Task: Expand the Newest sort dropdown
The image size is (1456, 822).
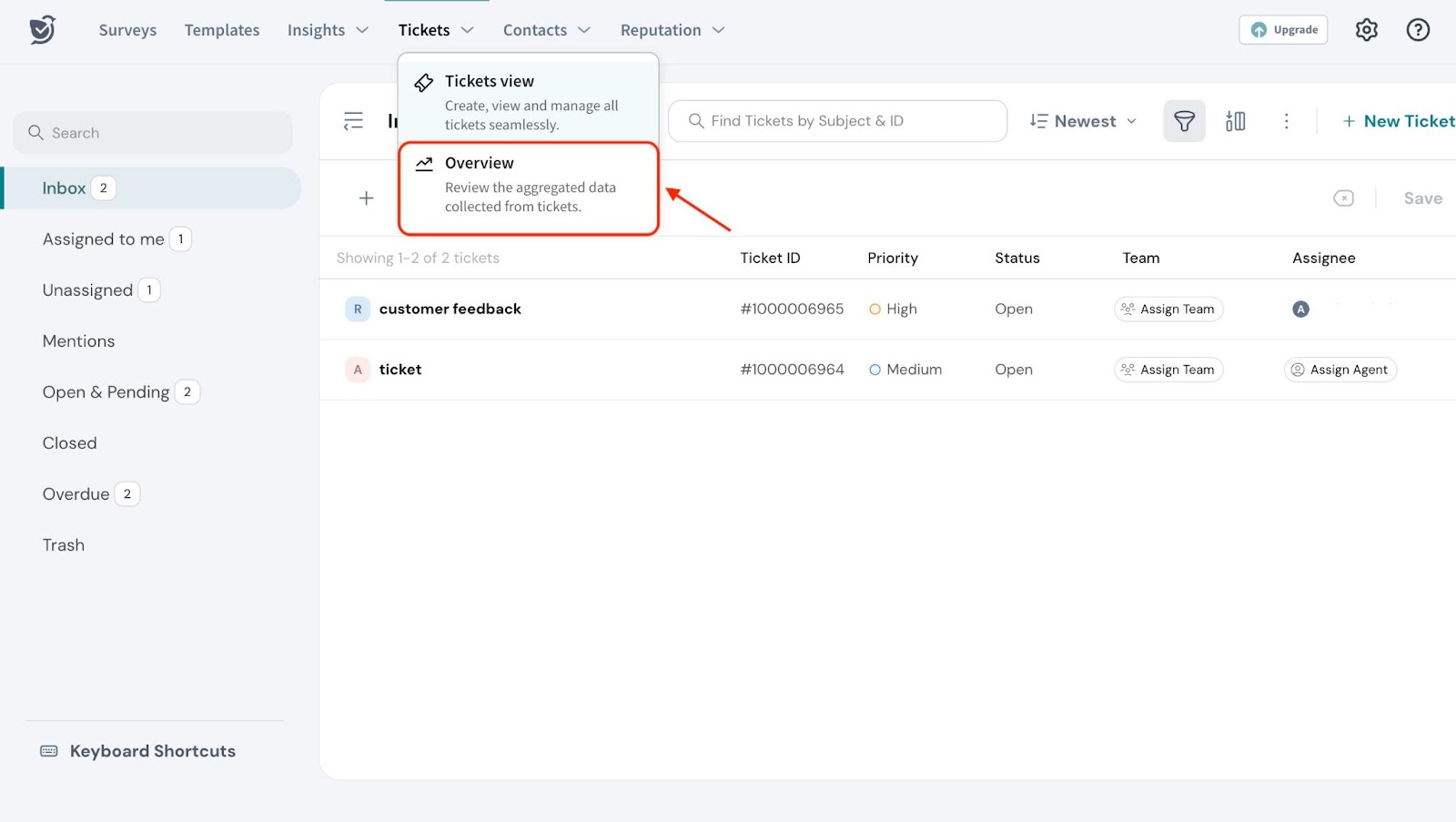Action: [x=1083, y=121]
